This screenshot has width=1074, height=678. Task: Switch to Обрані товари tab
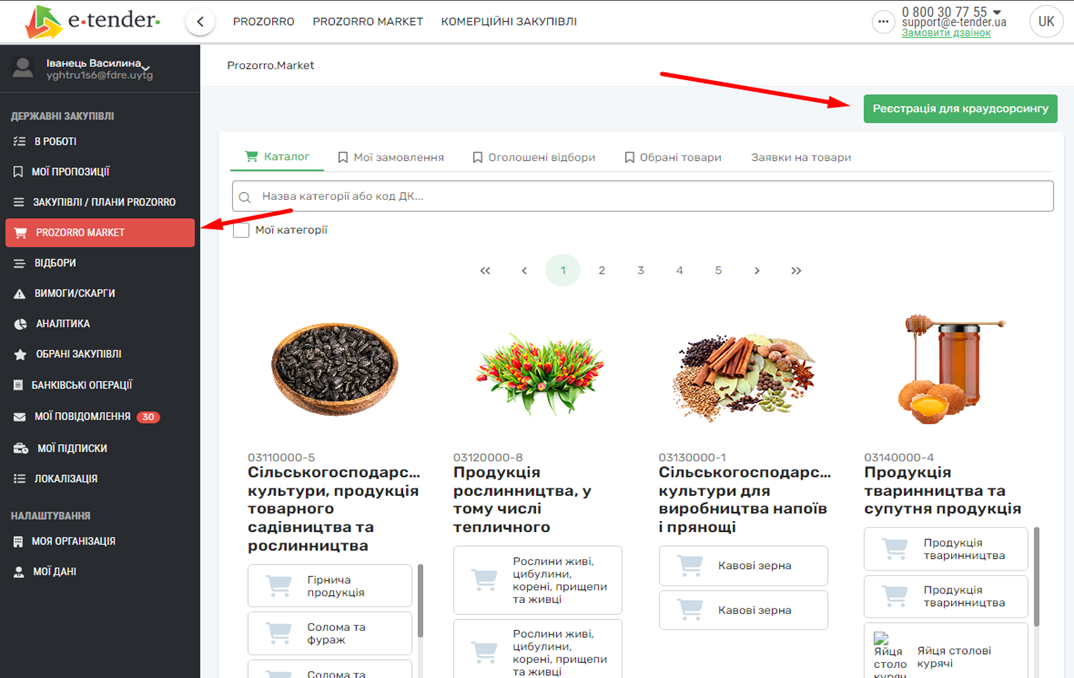point(673,158)
